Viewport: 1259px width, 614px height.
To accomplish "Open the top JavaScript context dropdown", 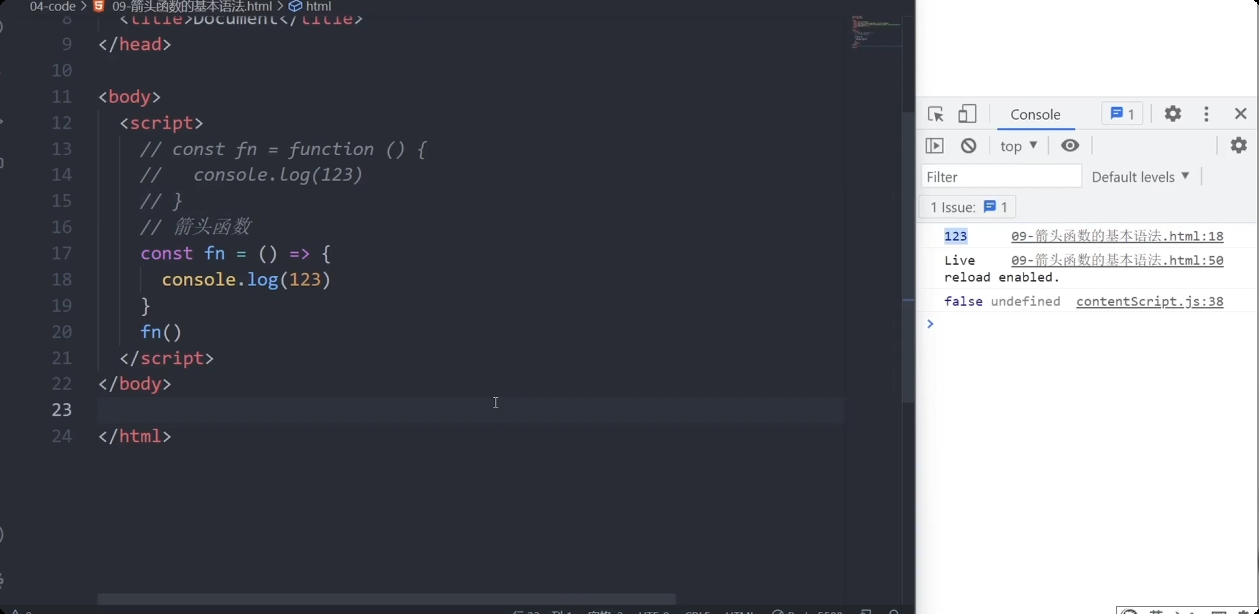I will click(1019, 146).
